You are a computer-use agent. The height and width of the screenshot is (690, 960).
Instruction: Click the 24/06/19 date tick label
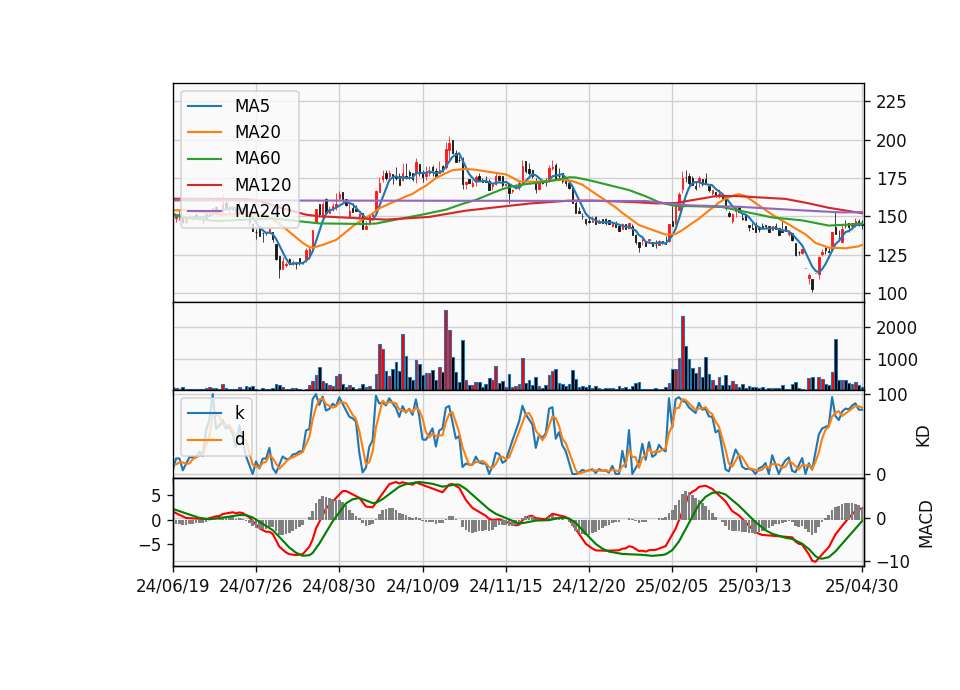click(x=173, y=586)
